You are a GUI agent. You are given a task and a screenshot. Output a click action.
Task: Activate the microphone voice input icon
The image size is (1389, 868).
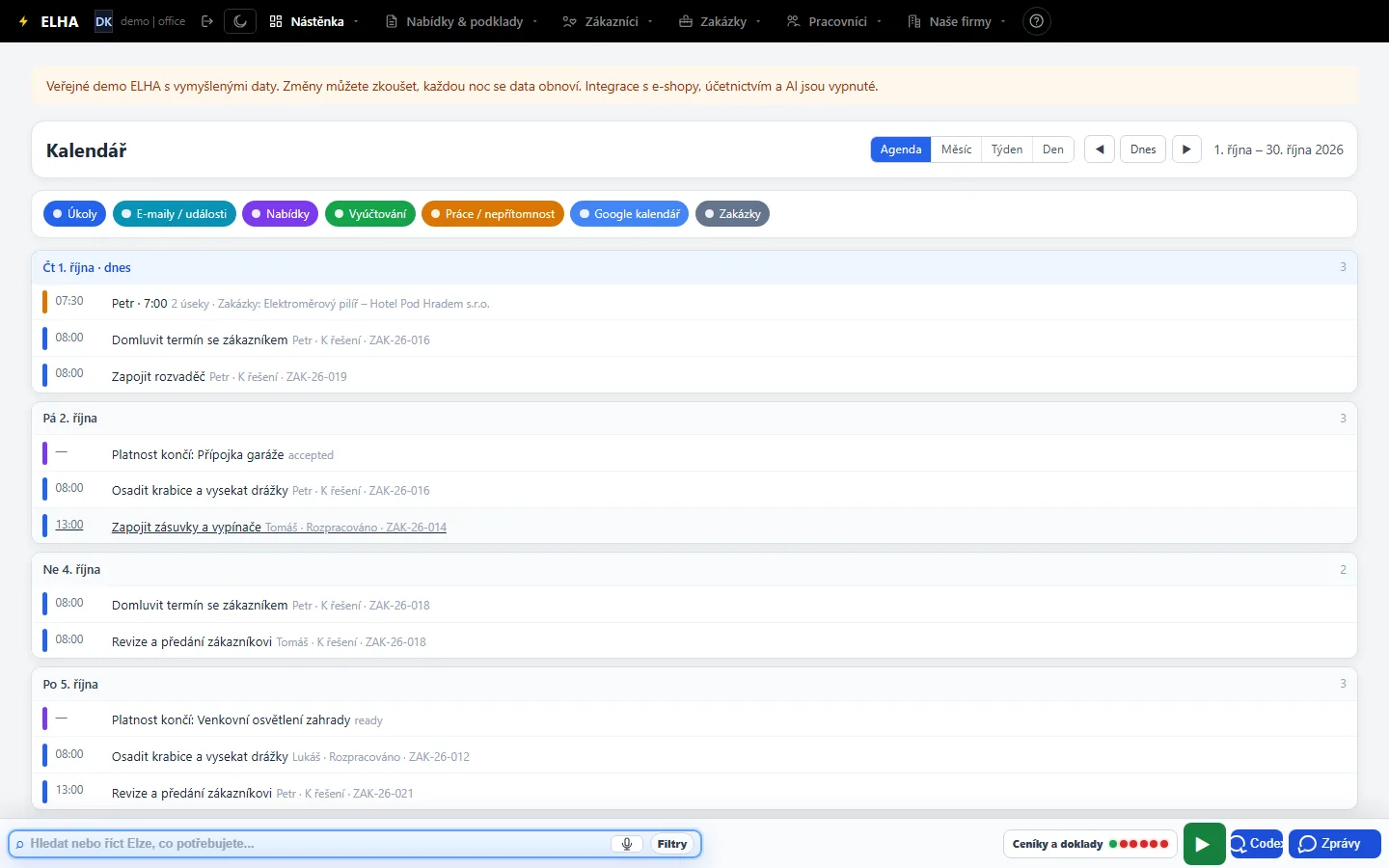click(627, 844)
